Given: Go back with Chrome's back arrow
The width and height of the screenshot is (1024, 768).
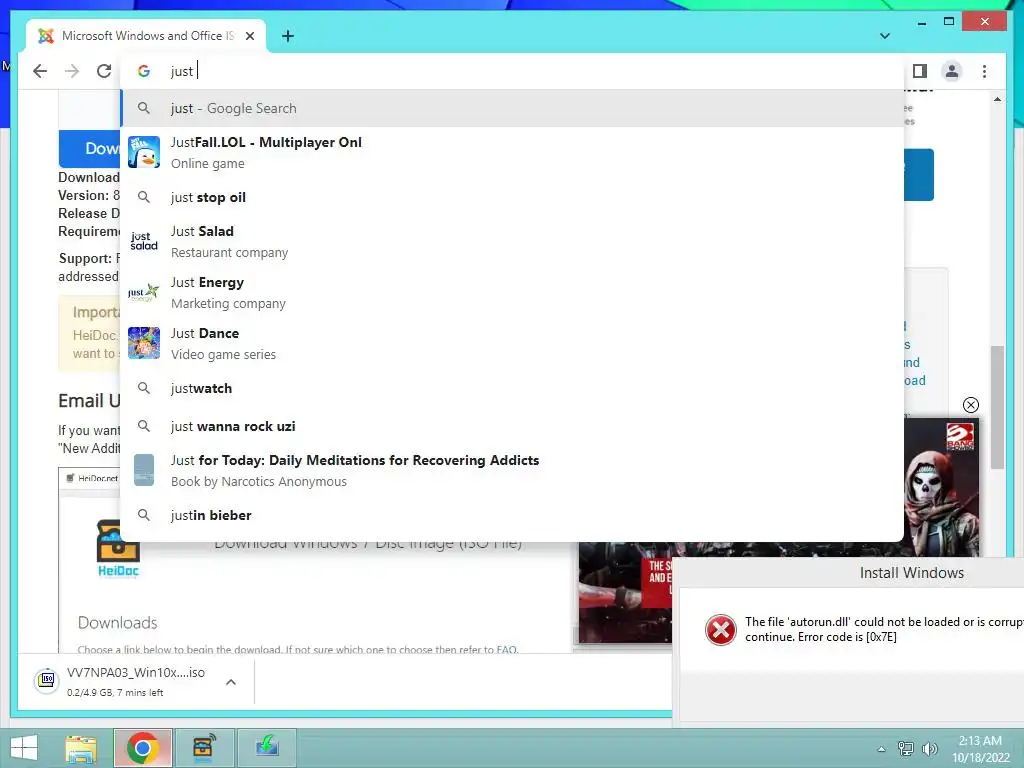Looking at the screenshot, I should (40, 71).
